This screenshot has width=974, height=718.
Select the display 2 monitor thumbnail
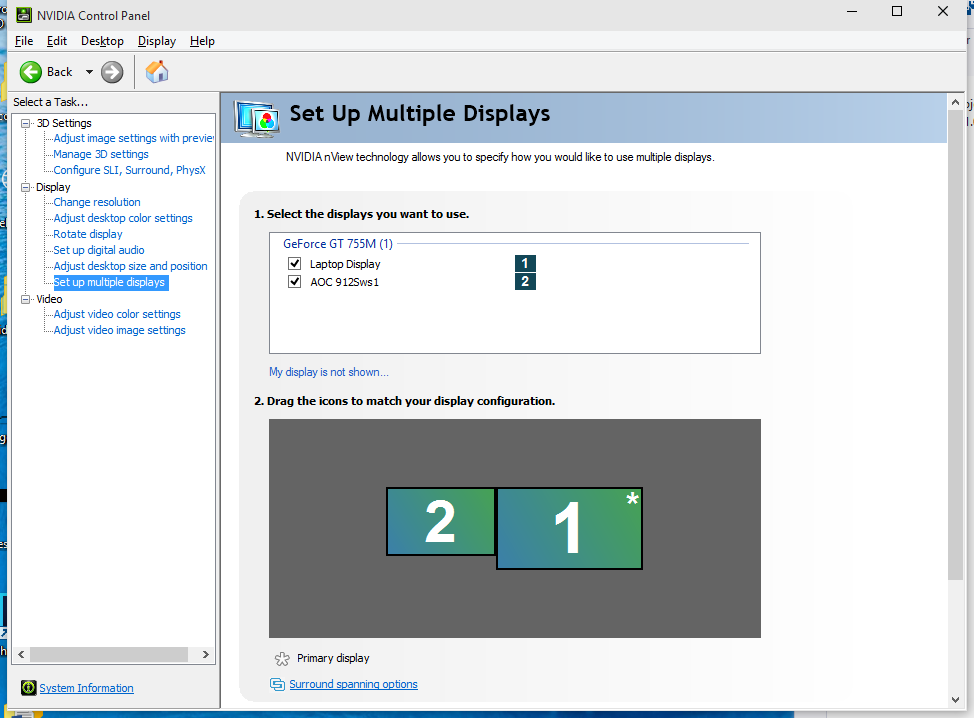[x=440, y=521]
